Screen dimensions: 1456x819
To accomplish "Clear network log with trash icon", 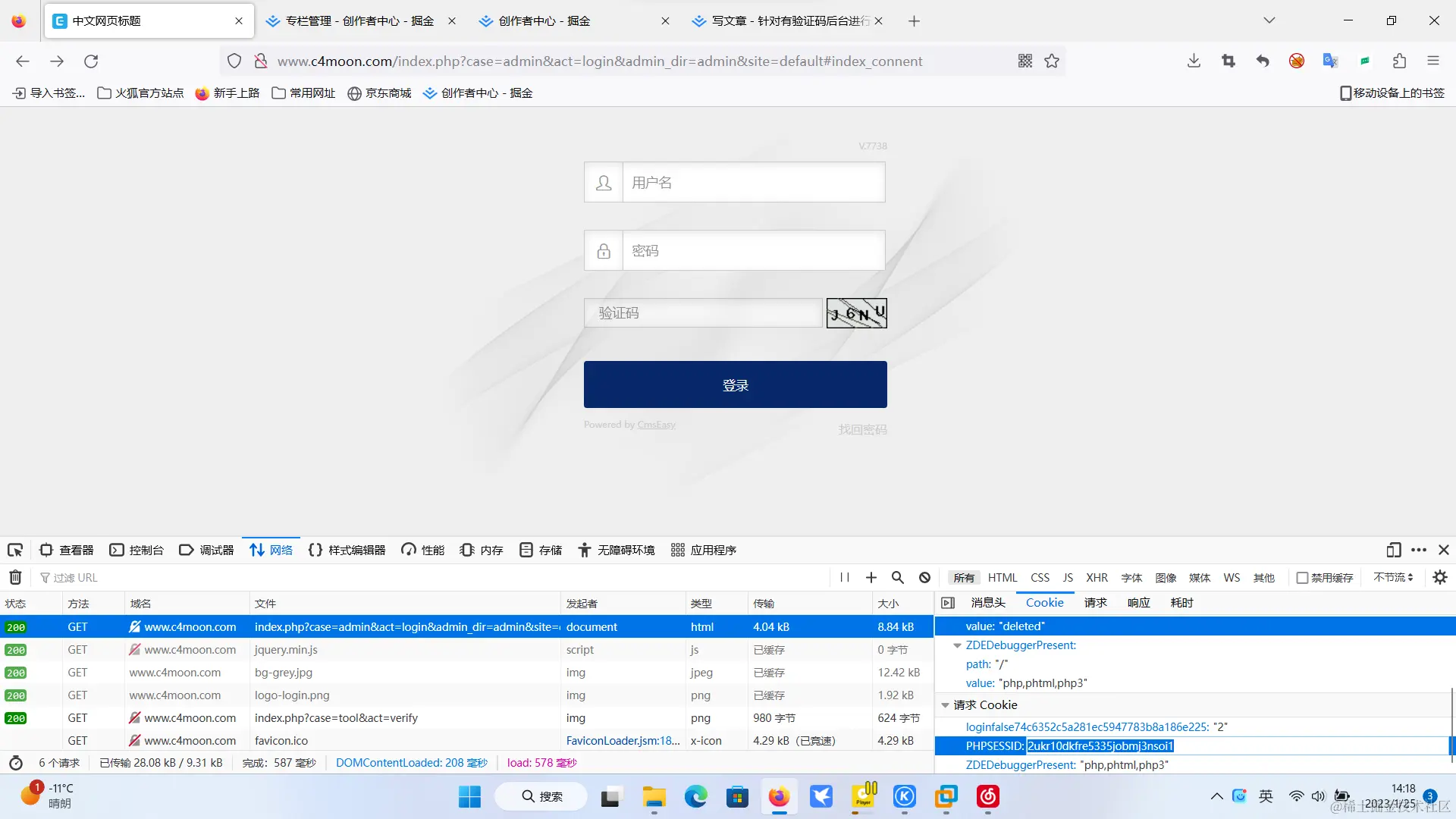I will pyautogui.click(x=15, y=577).
